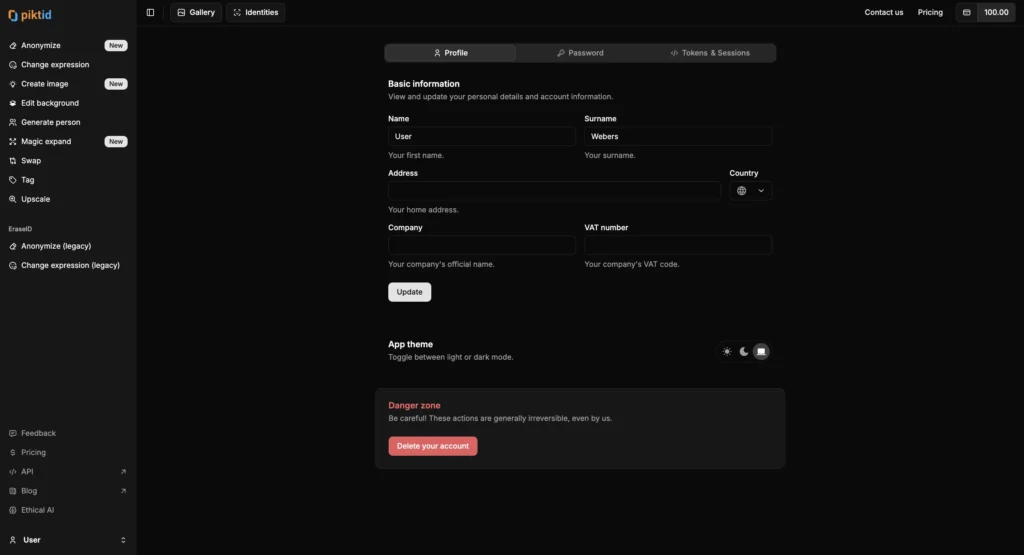
Task: Open the Country dropdown
Action: (750, 191)
